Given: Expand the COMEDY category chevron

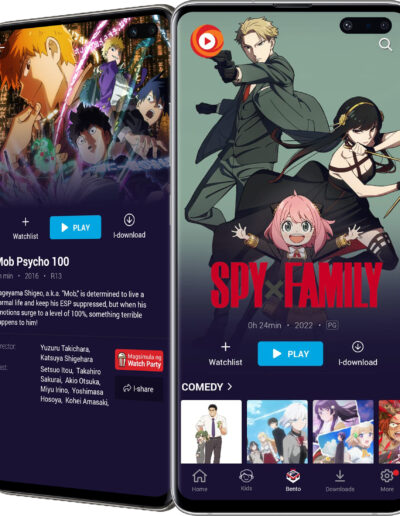Looking at the screenshot, I should click(230, 387).
